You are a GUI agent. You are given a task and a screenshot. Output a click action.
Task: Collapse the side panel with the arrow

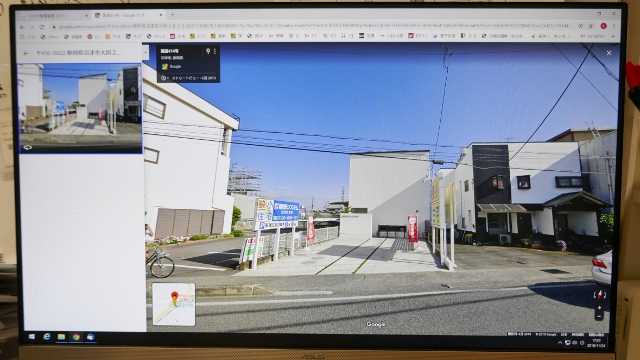145,52
